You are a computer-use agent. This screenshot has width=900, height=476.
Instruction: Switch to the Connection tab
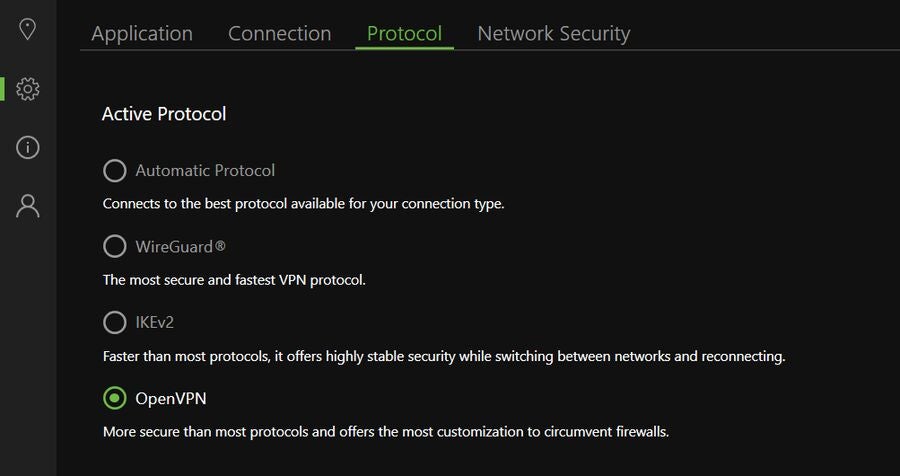tap(279, 33)
